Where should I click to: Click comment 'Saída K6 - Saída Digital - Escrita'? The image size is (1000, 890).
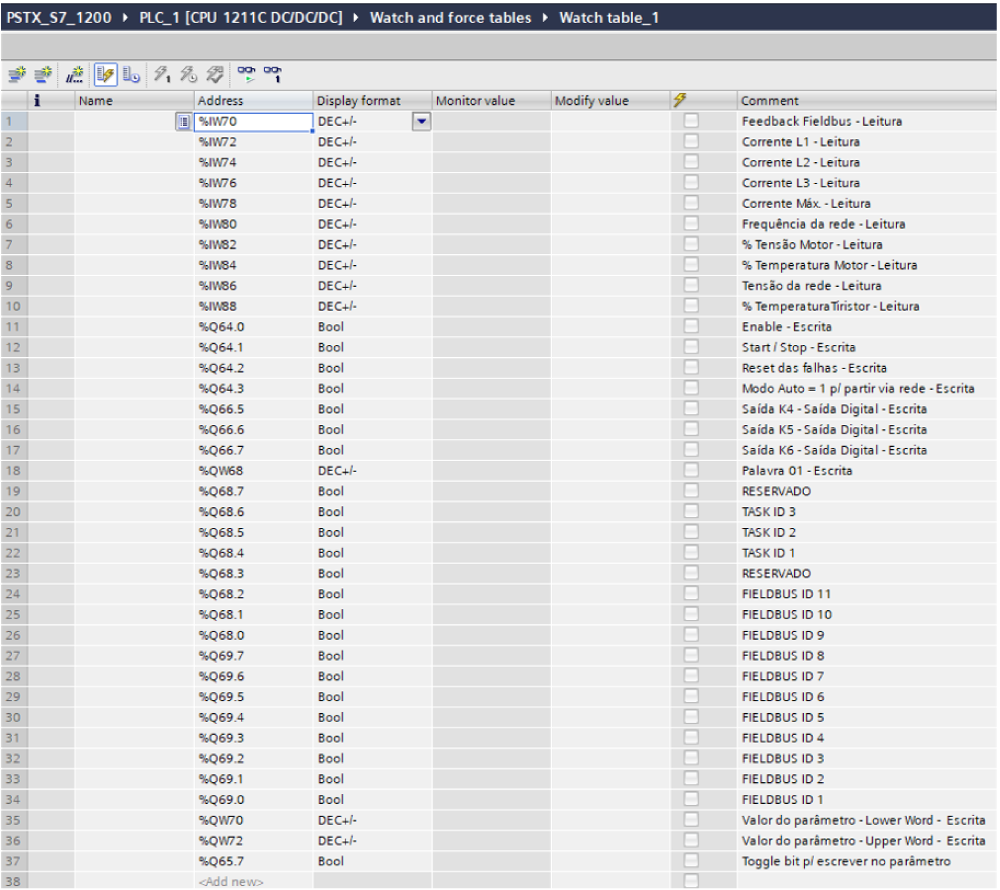pos(834,450)
